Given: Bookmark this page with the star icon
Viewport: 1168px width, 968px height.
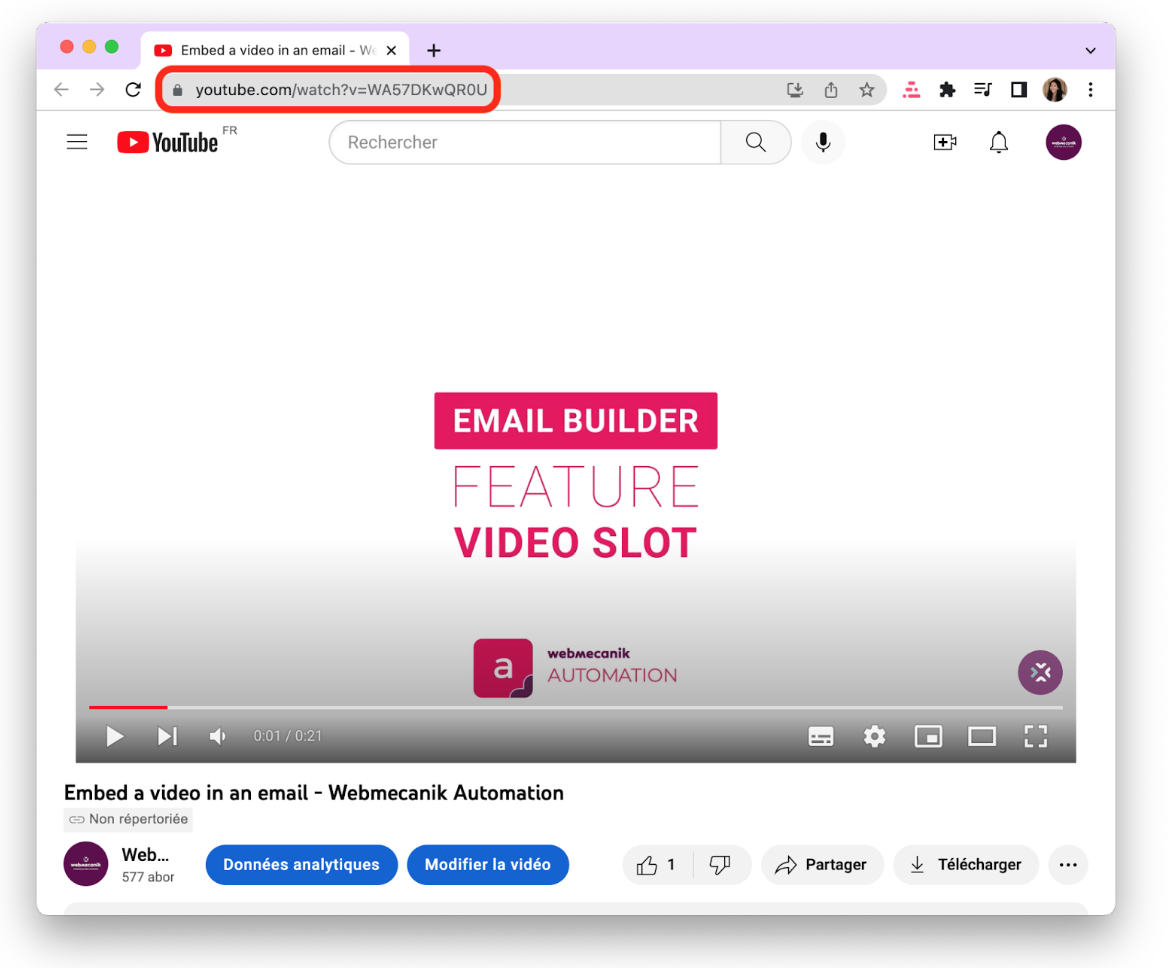Looking at the screenshot, I should [x=866, y=90].
